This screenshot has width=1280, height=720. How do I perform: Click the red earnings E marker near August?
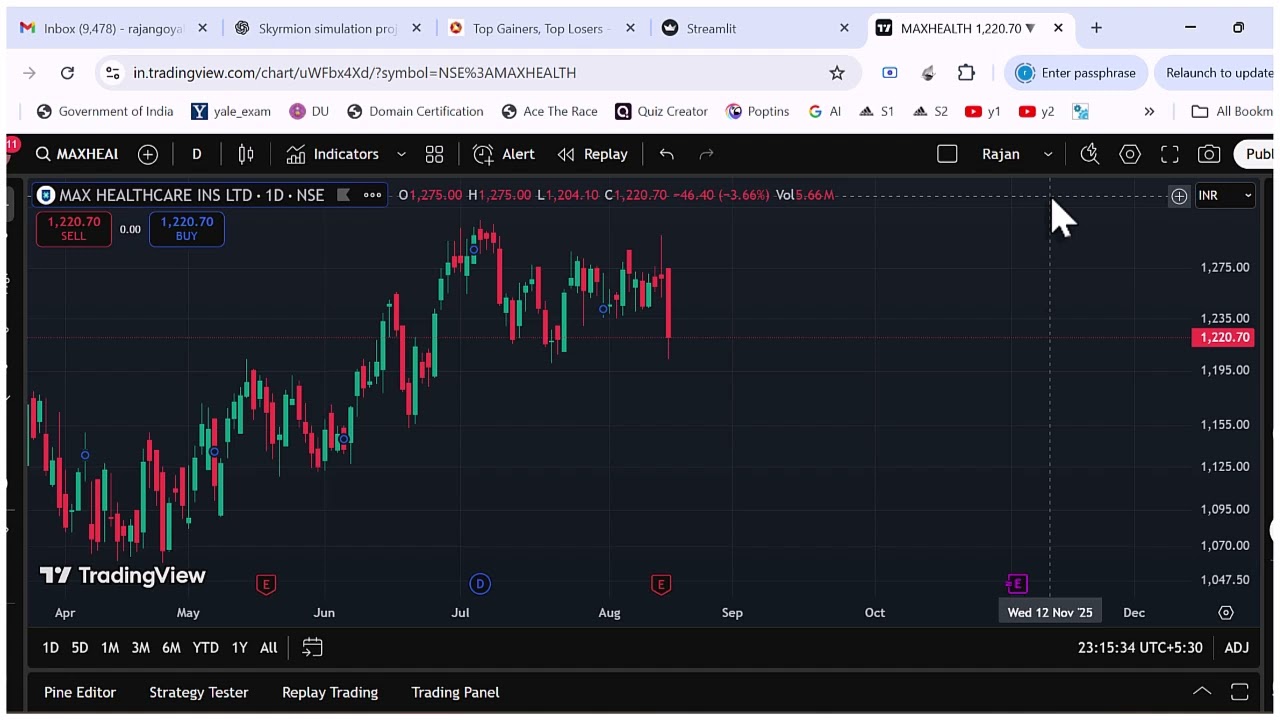[x=660, y=584]
